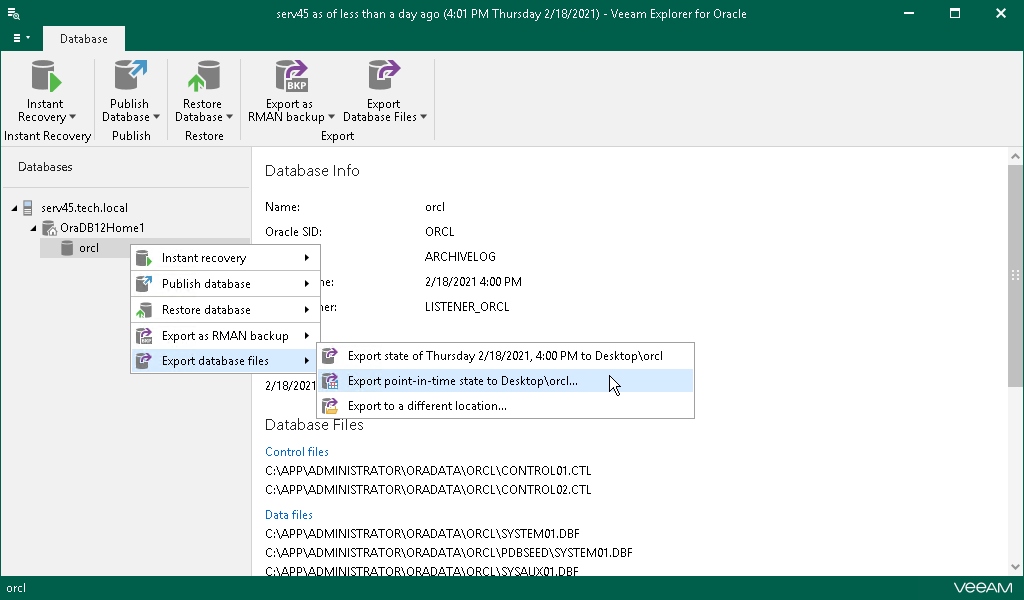
Task: Click the scrollbar up arrow
Action: 1015,156
